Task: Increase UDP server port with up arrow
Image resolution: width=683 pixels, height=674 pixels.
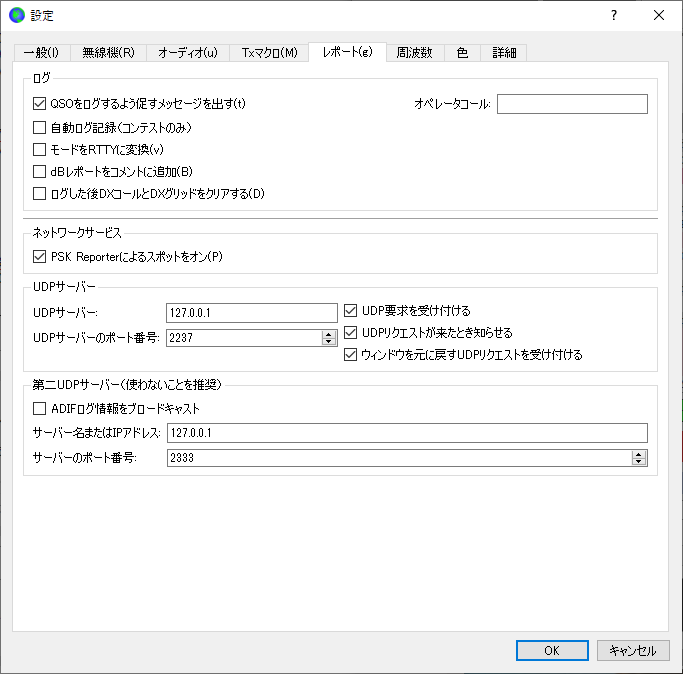Action: [329, 334]
